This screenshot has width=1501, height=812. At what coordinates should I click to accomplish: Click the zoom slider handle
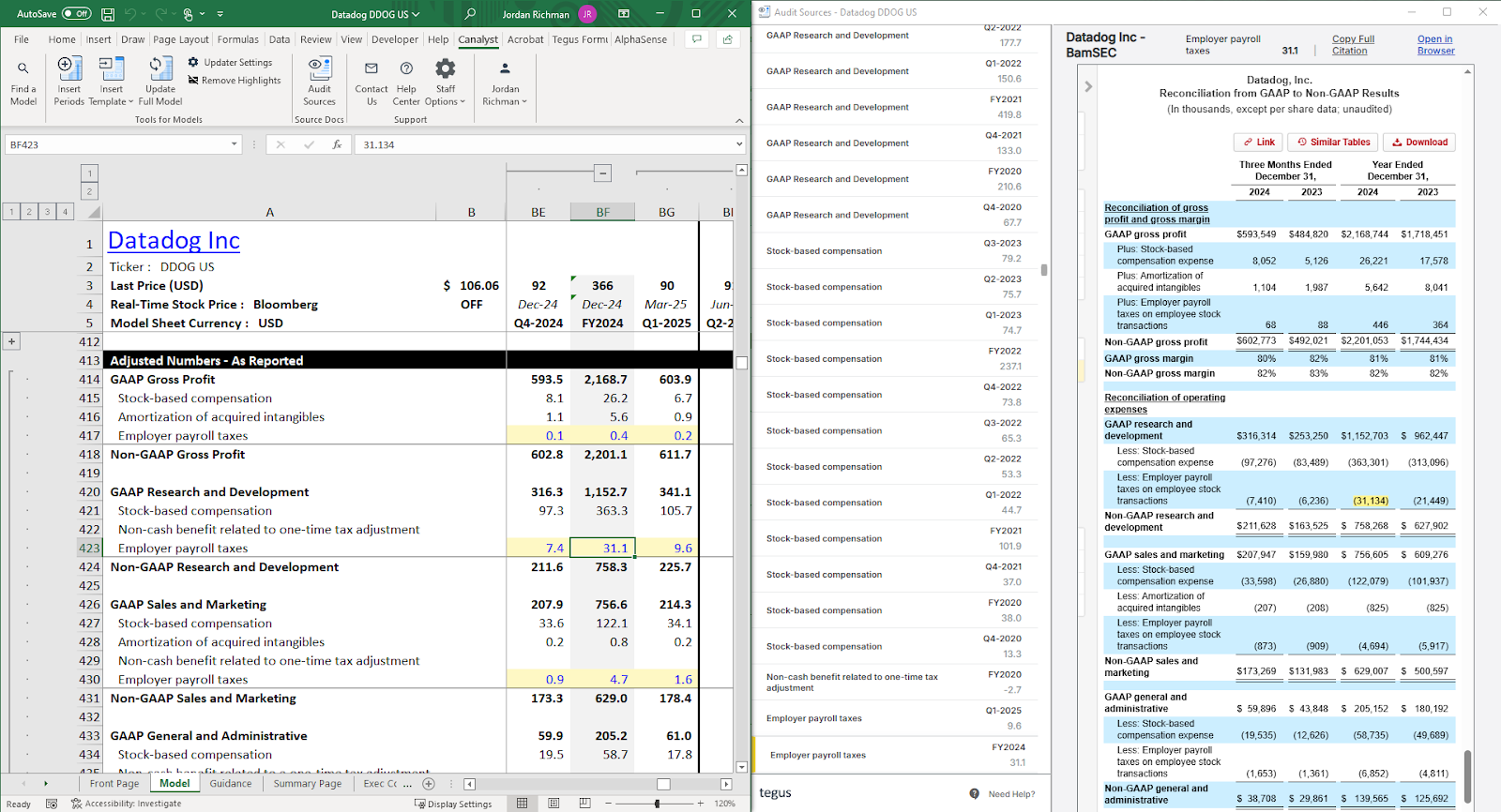click(x=657, y=804)
